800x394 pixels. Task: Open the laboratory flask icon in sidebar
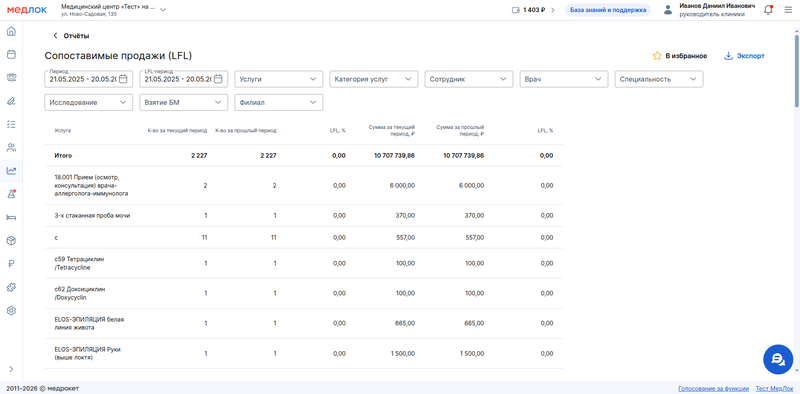point(11,194)
